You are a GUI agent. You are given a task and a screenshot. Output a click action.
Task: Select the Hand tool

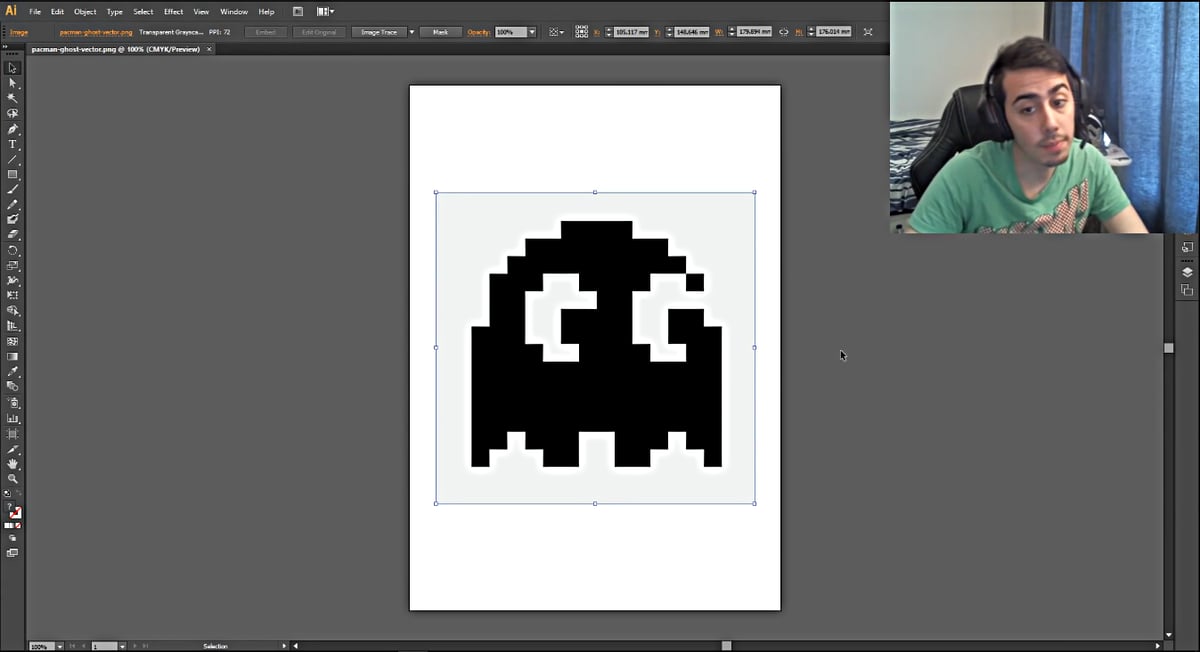coord(13,464)
